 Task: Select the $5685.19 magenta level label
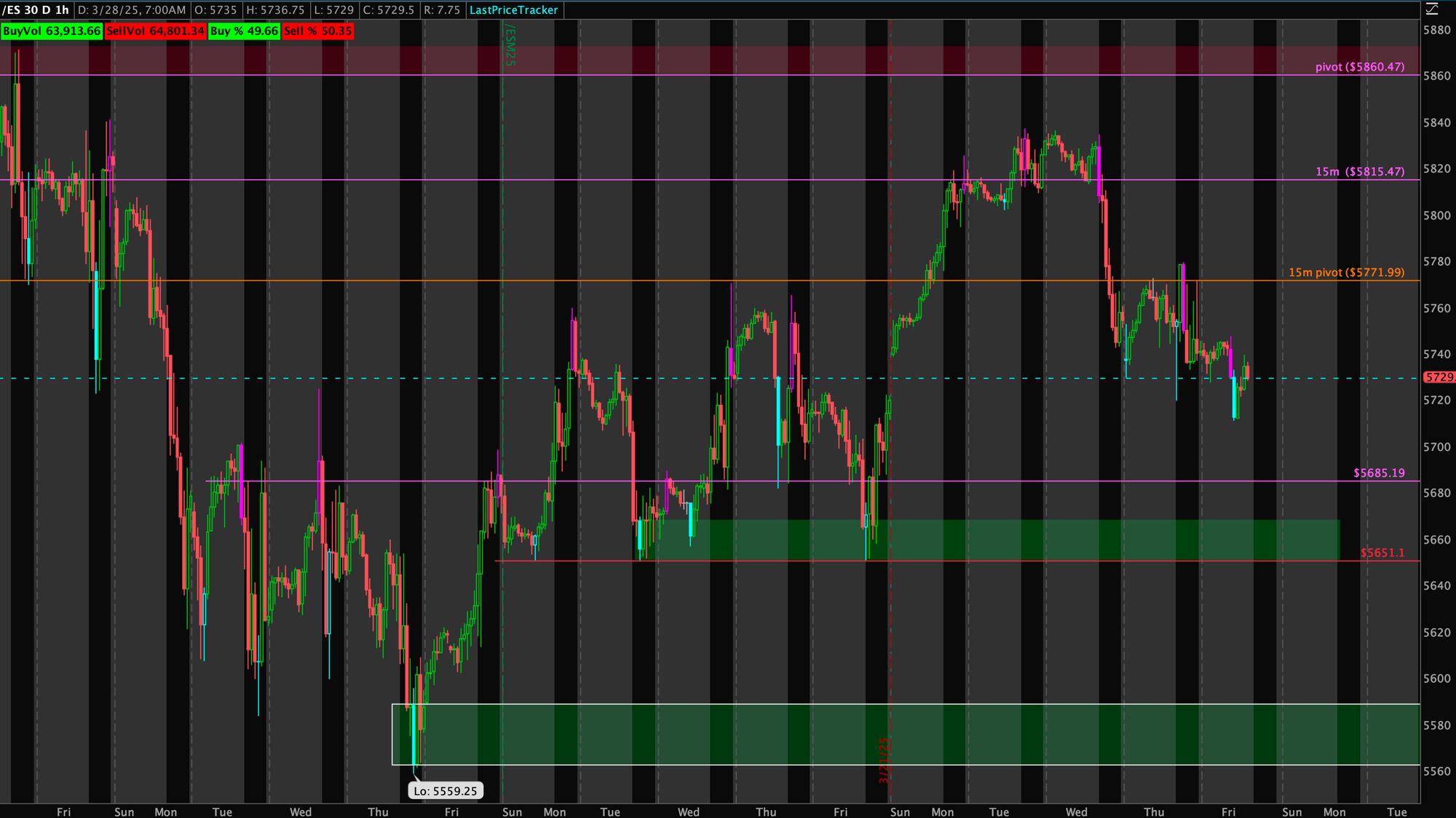pos(1379,473)
